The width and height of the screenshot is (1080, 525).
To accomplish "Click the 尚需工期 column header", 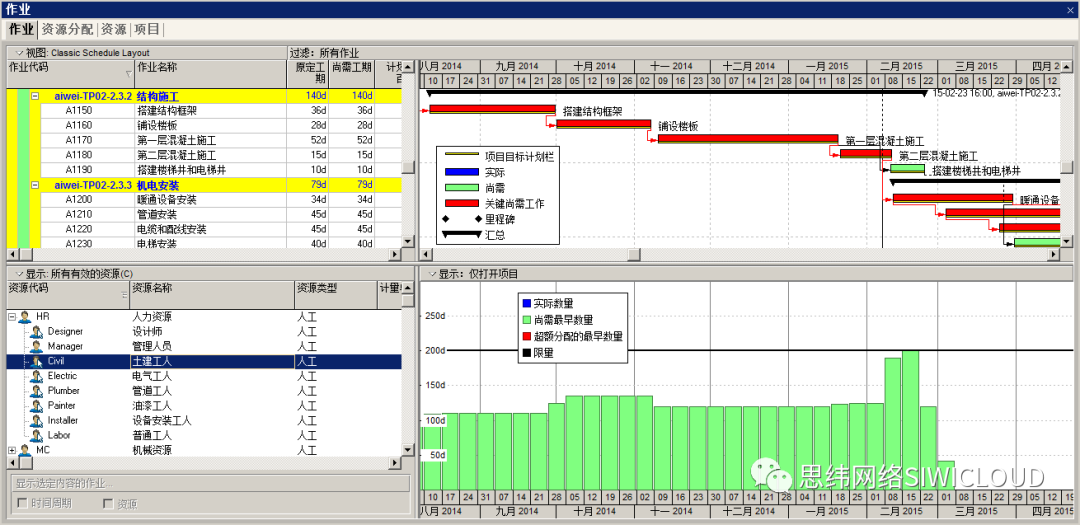I will pos(352,73).
